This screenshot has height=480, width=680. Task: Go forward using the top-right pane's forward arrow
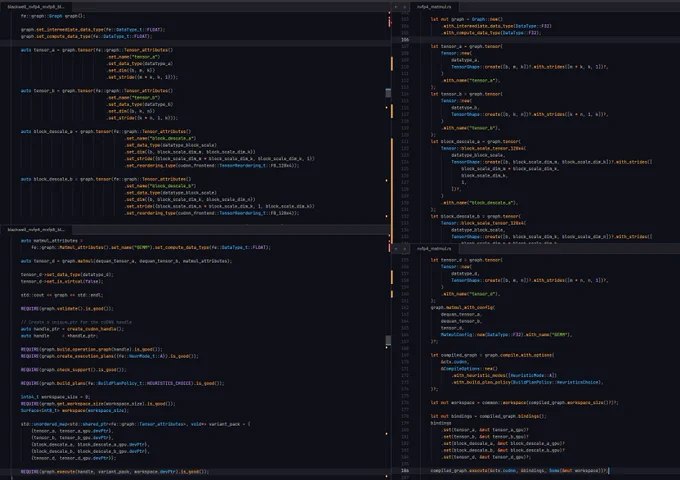[x=405, y=7]
